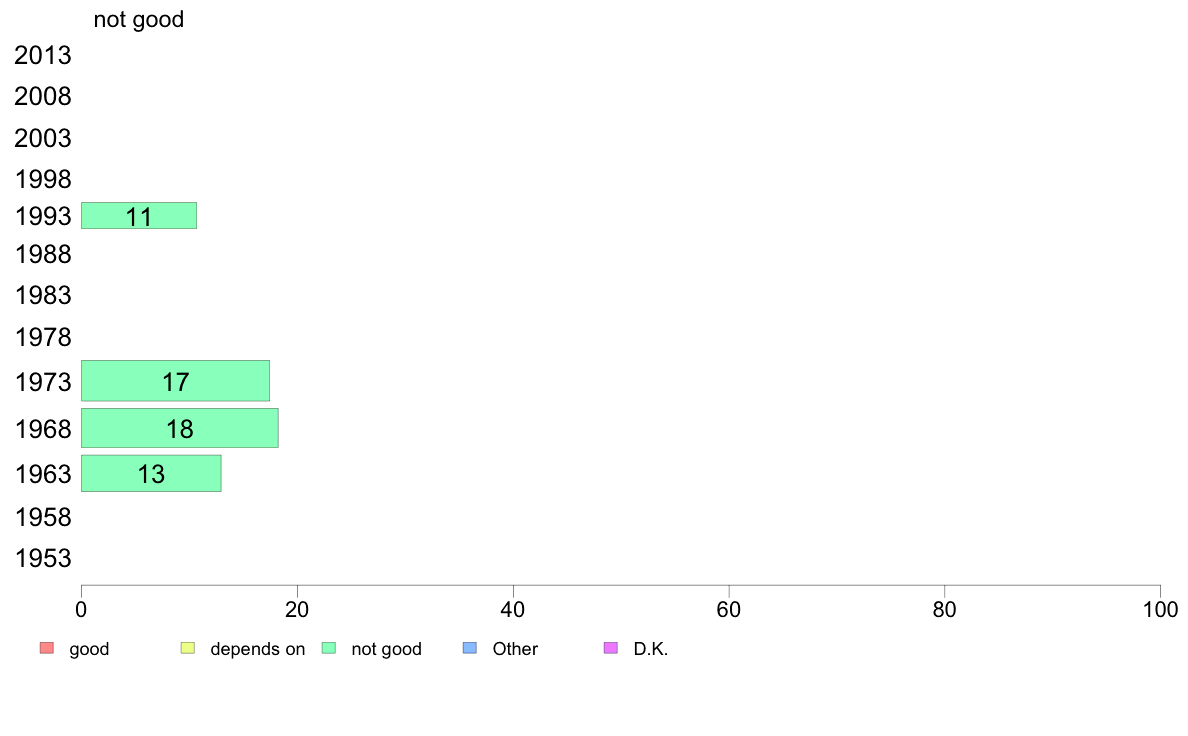Viewport: 1188px width, 736px height.
Task: Click the 1978 year label
Action: [x=43, y=337]
